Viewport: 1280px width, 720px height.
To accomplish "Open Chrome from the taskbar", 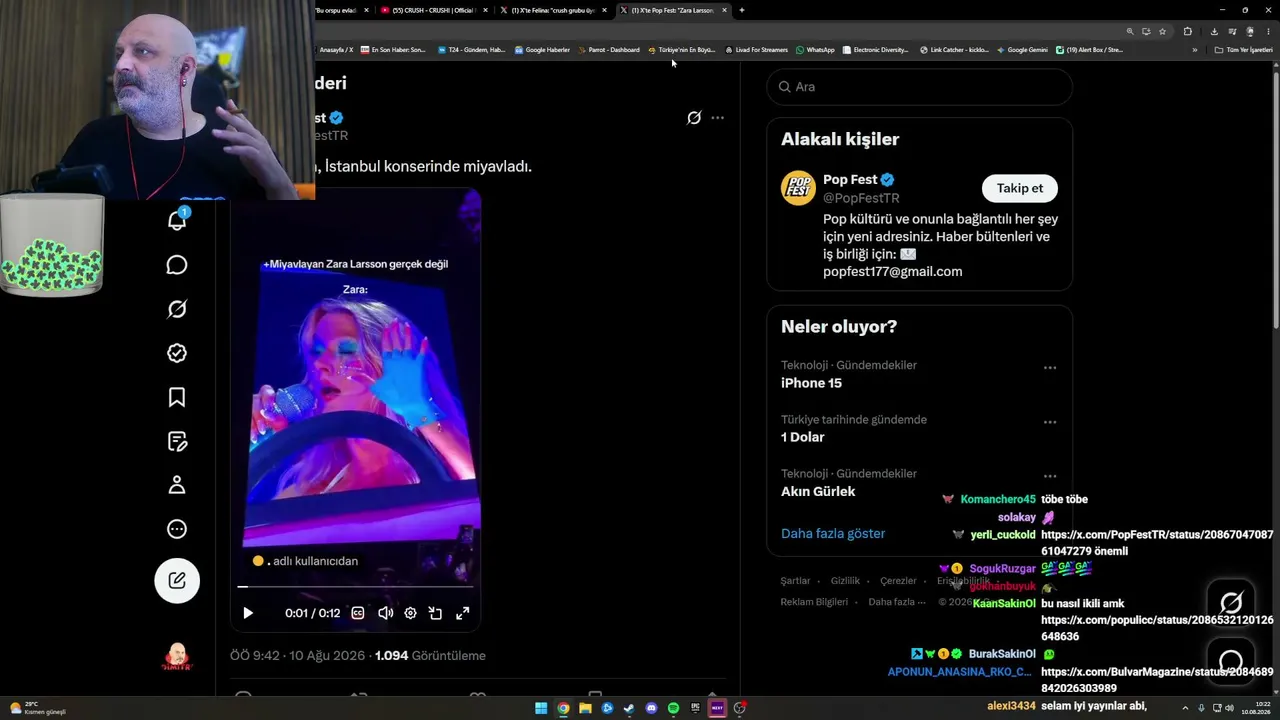I will pyautogui.click(x=563, y=708).
